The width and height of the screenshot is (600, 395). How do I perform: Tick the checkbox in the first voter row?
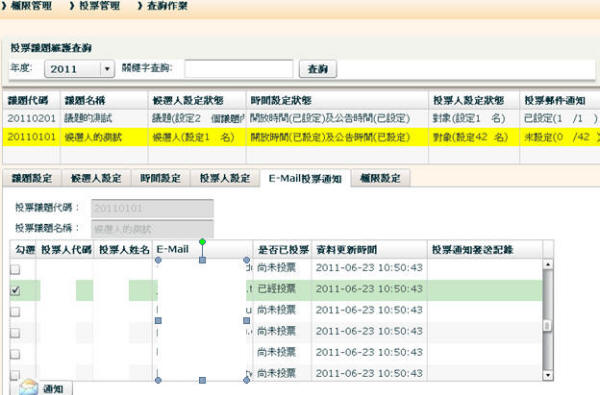[x=15, y=269]
